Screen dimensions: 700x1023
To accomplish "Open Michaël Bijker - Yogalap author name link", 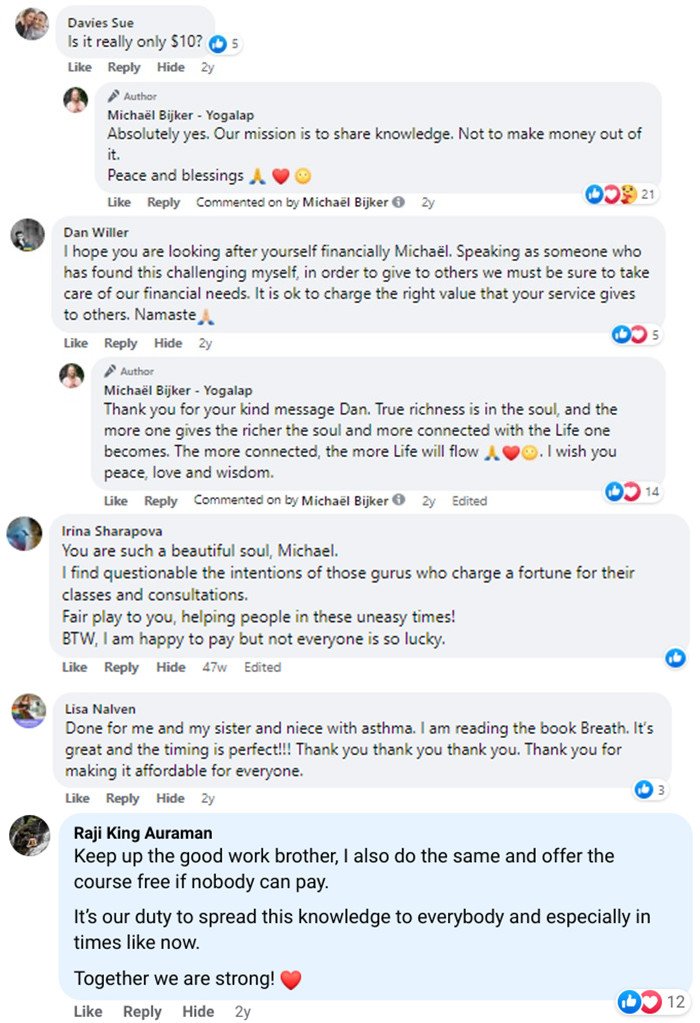I will point(180,114).
